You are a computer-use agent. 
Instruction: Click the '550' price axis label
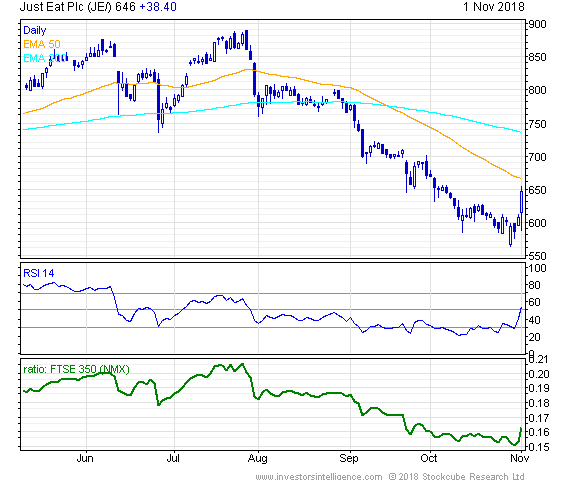537,256
